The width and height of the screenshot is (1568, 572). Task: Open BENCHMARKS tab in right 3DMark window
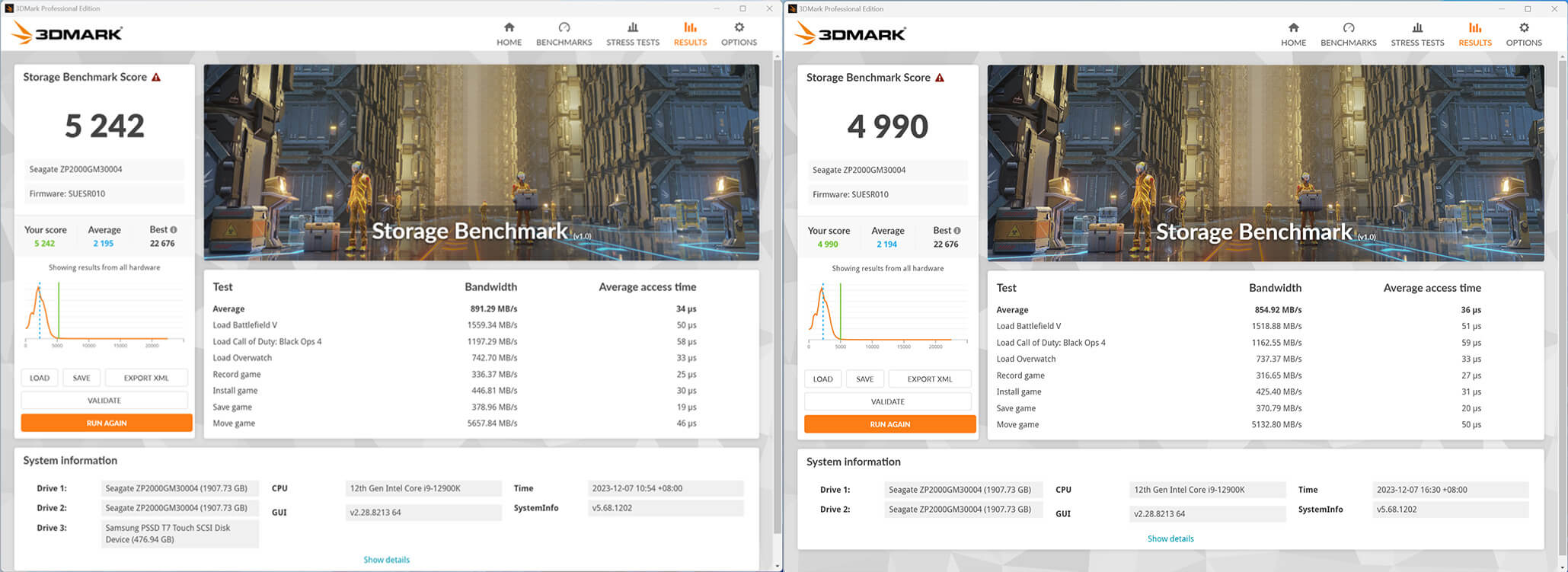(1348, 35)
